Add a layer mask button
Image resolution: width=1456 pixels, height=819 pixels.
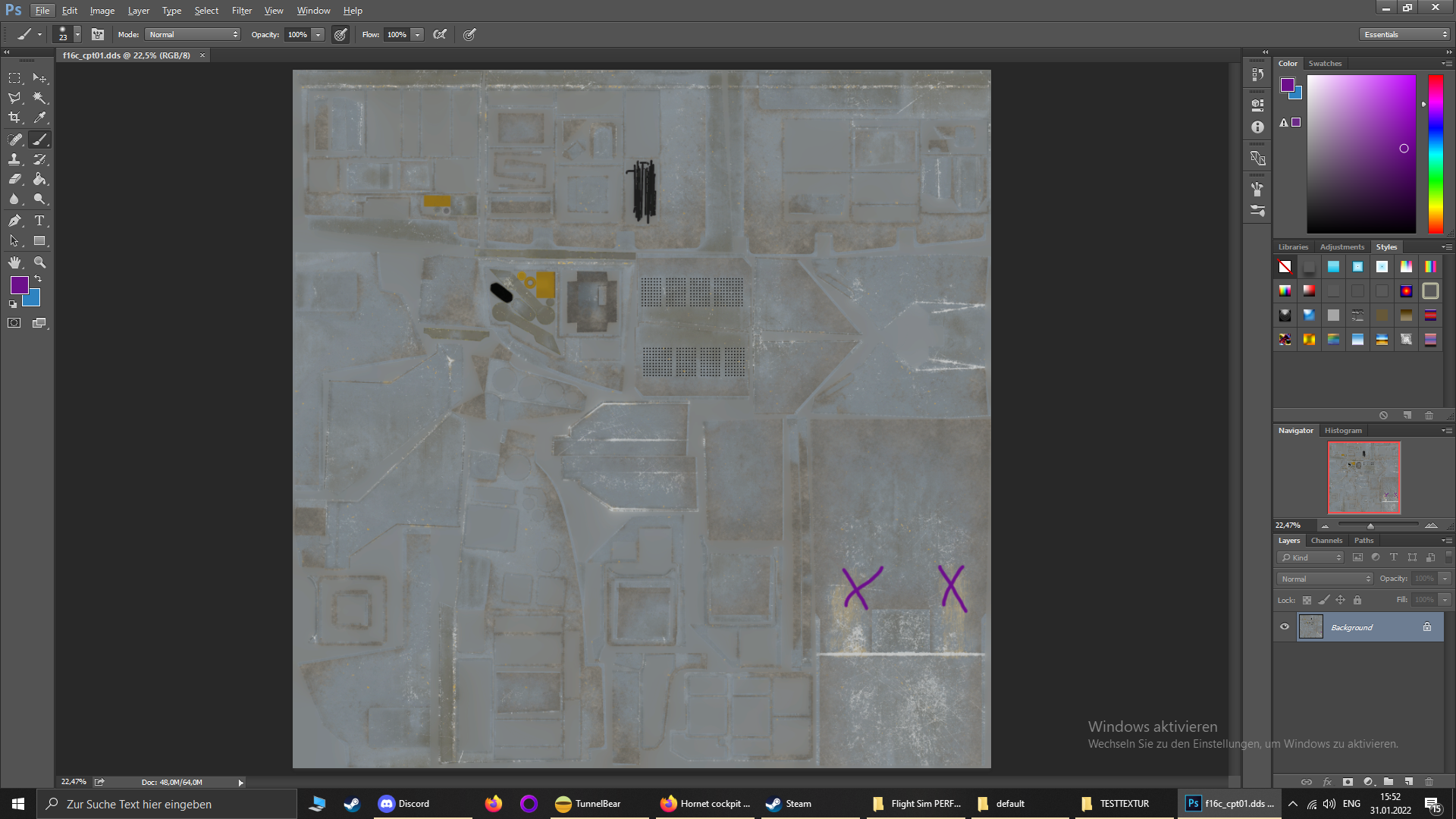click(1348, 781)
